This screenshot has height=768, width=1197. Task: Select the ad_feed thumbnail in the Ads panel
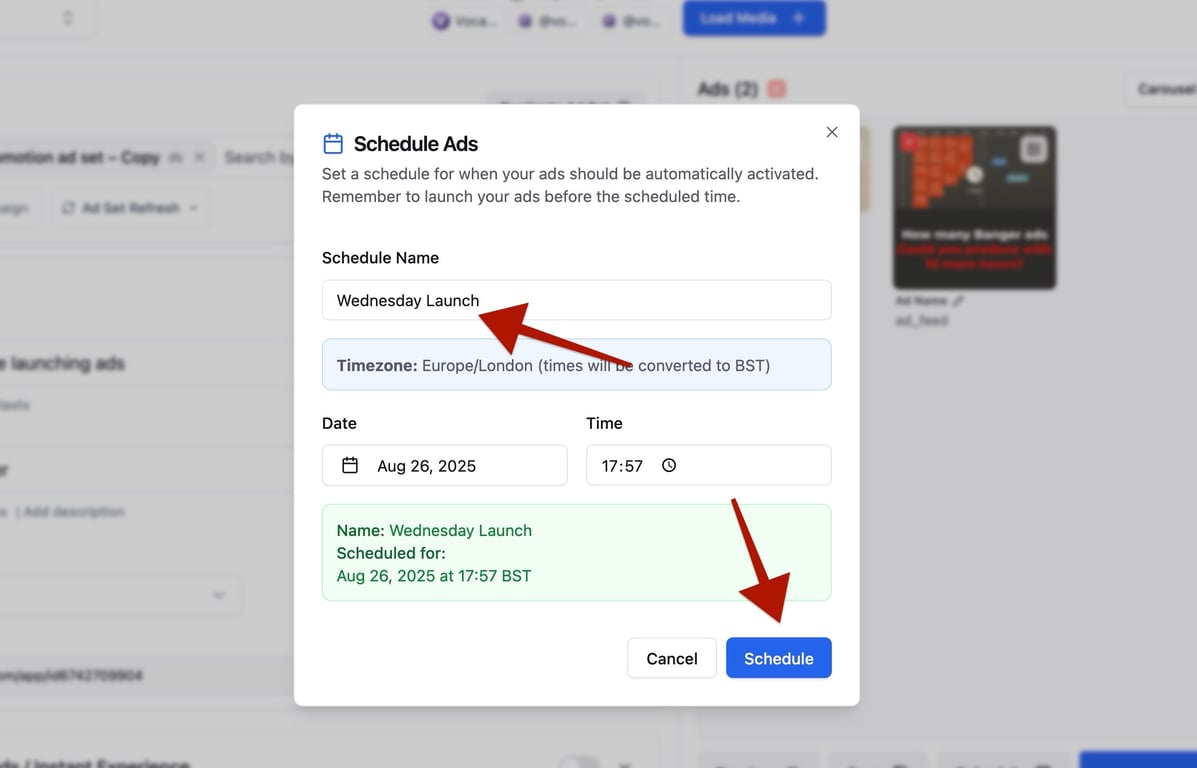(x=973, y=207)
